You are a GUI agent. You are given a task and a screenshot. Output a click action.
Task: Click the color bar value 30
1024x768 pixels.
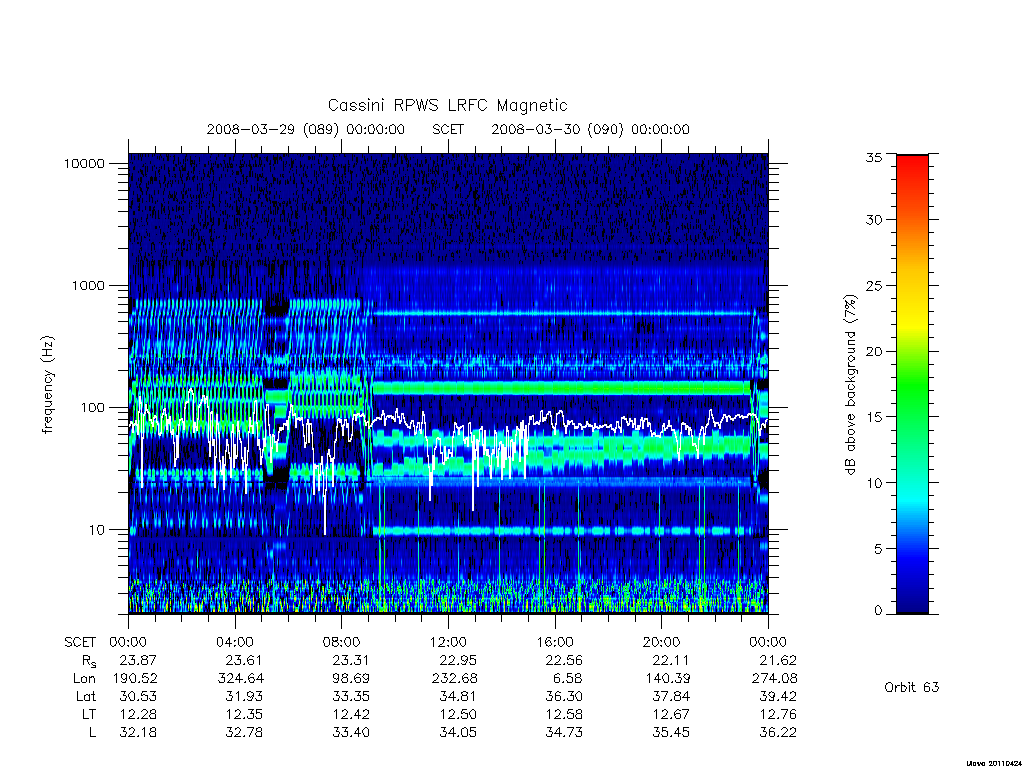coord(874,220)
